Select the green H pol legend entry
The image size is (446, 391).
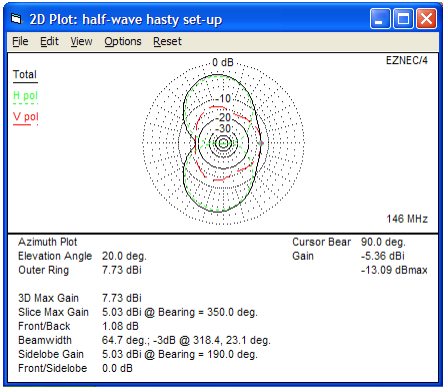[x=25, y=96]
